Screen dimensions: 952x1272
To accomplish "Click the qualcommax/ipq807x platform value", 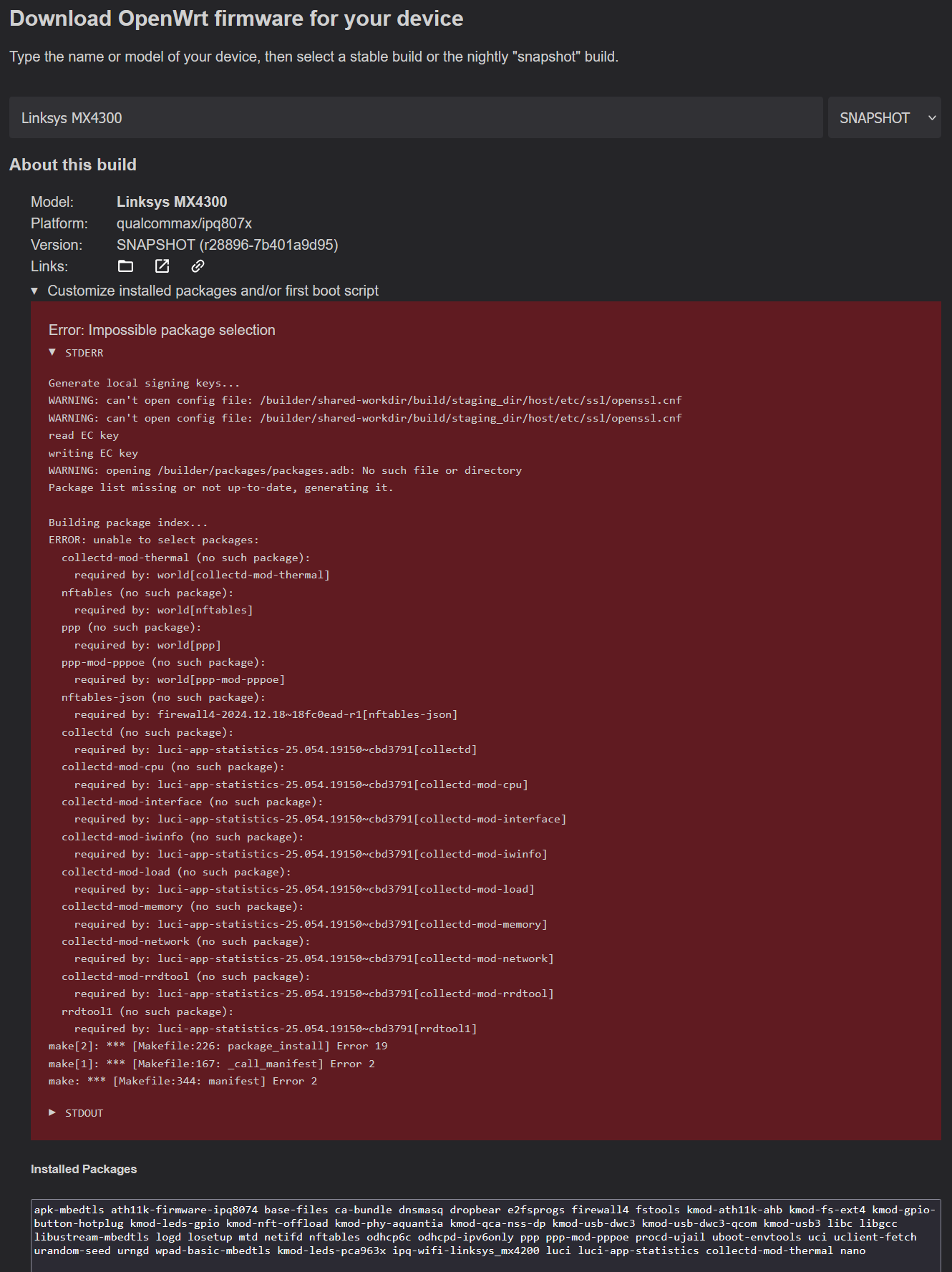I will tap(184, 223).
